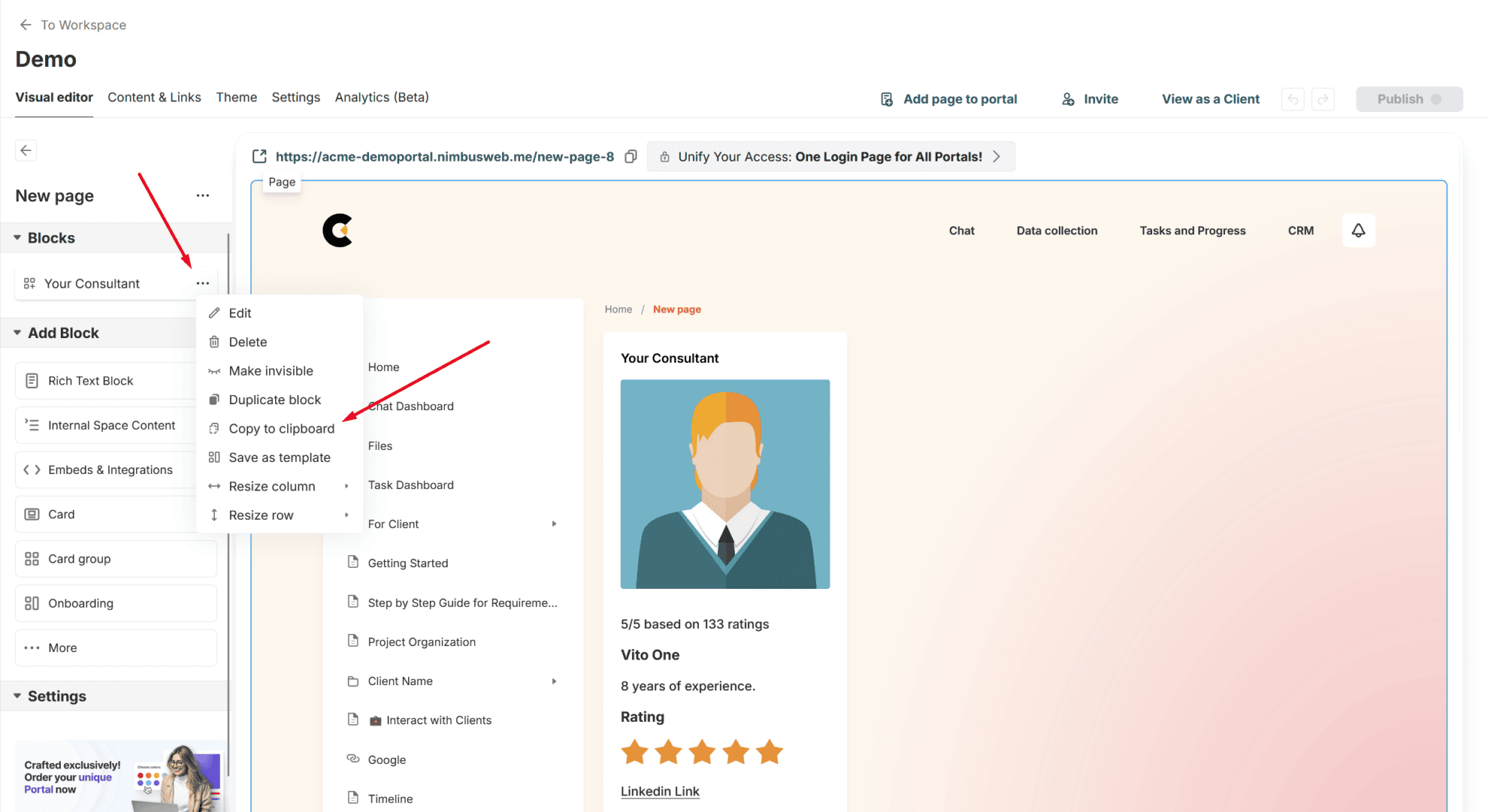Viewport: 1488px width, 812px height.
Task: Click the notification bell icon
Action: [x=1358, y=231]
